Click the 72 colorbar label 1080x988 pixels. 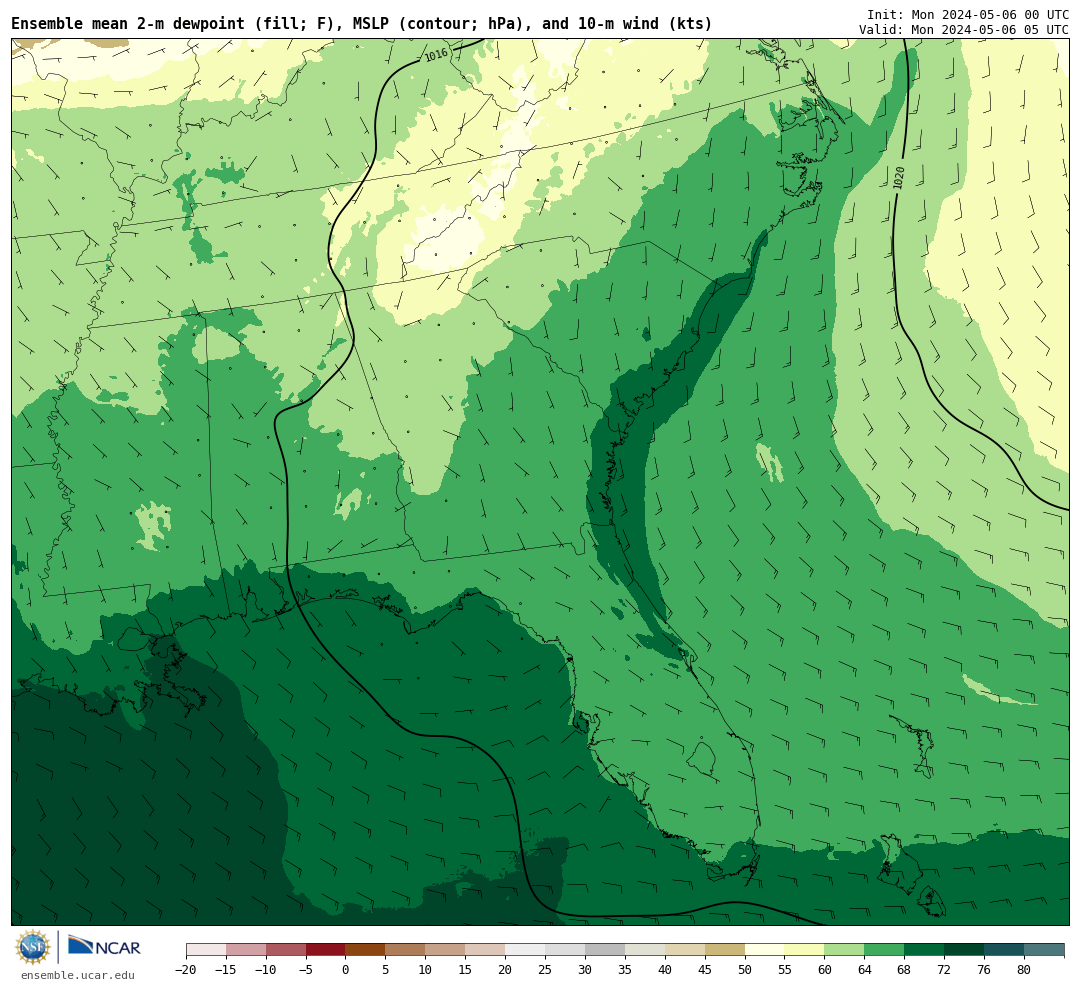[945, 970]
